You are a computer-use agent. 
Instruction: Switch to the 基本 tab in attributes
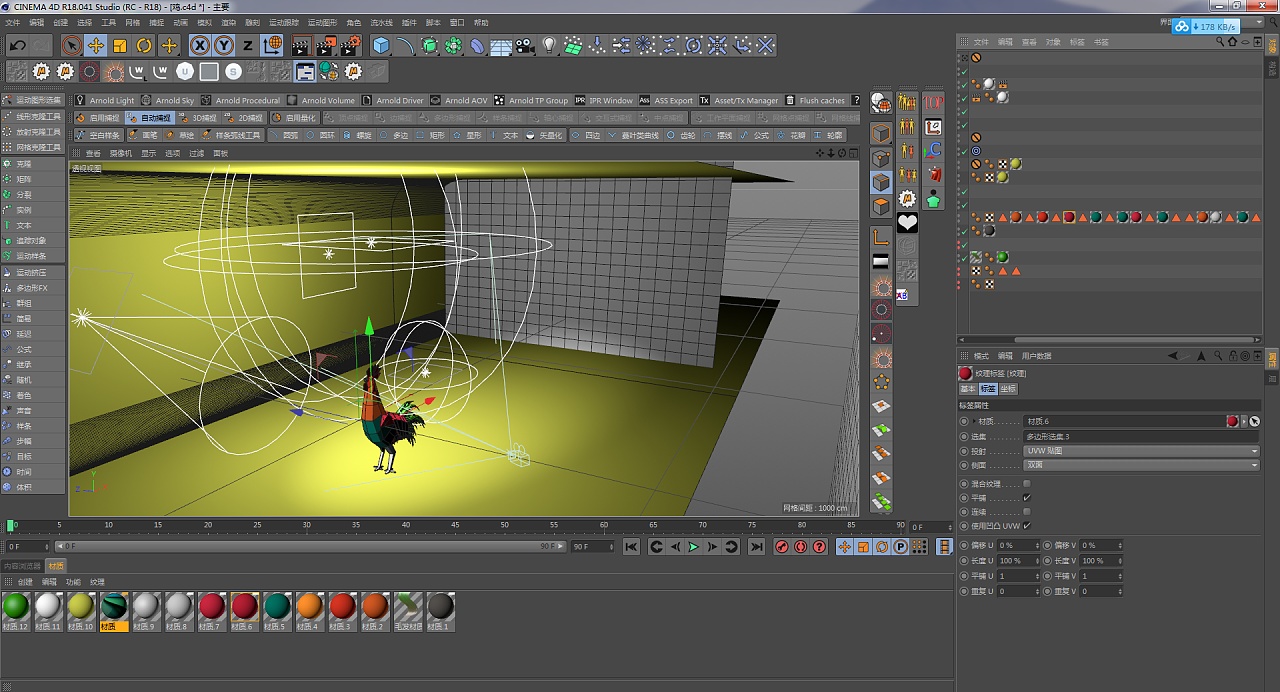pos(967,389)
